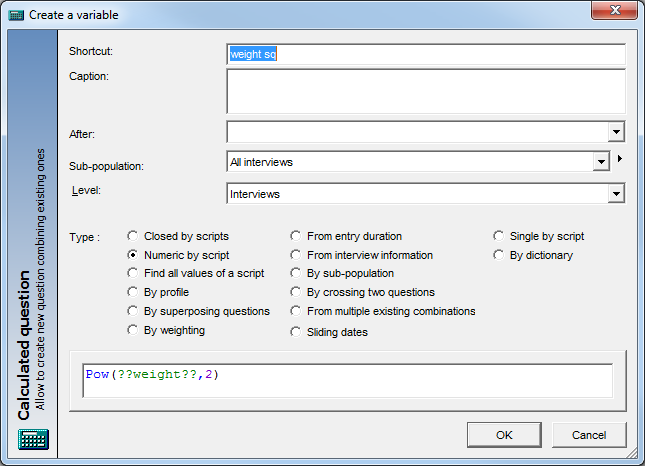Click the calculator icon in title bar
The height and width of the screenshot is (466, 645).
16,15
